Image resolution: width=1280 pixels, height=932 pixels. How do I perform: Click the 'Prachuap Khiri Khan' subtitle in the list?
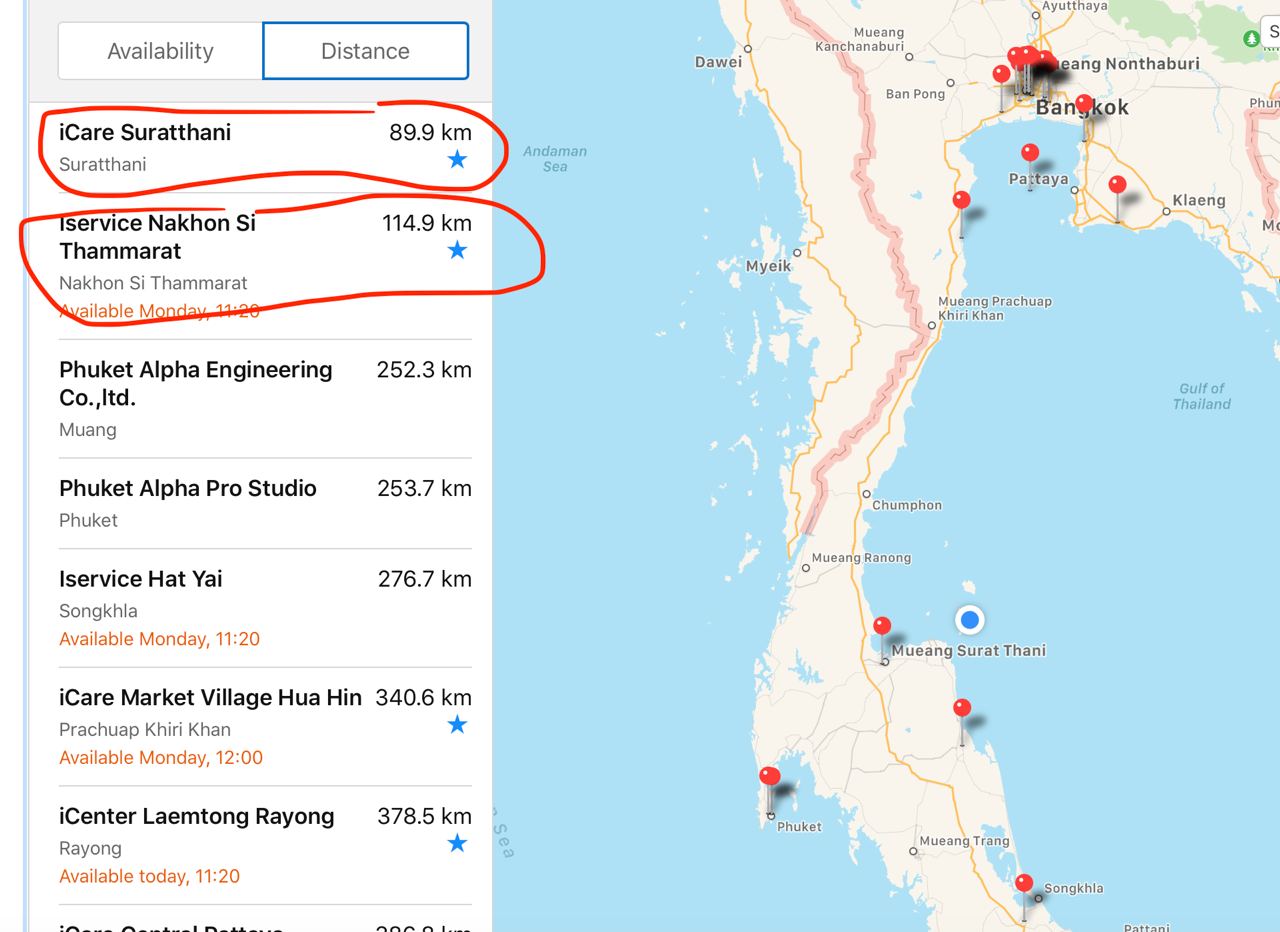click(x=145, y=730)
